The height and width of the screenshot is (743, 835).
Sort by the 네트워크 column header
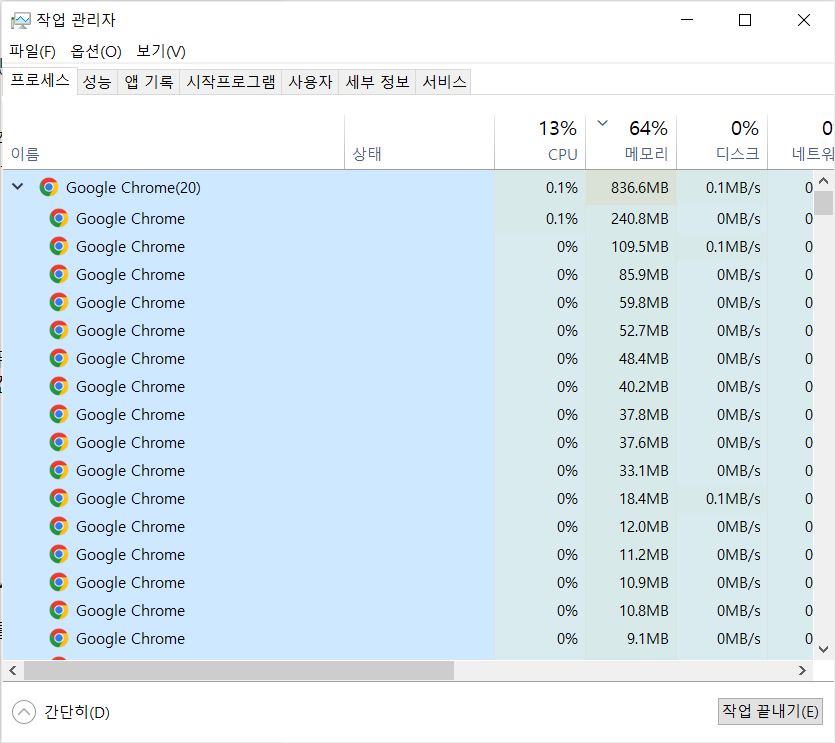click(x=801, y=143)
